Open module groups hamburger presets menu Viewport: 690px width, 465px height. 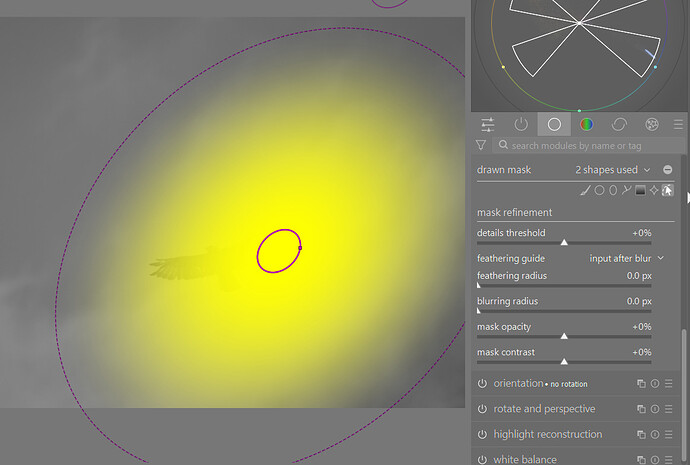pos(678,125)
